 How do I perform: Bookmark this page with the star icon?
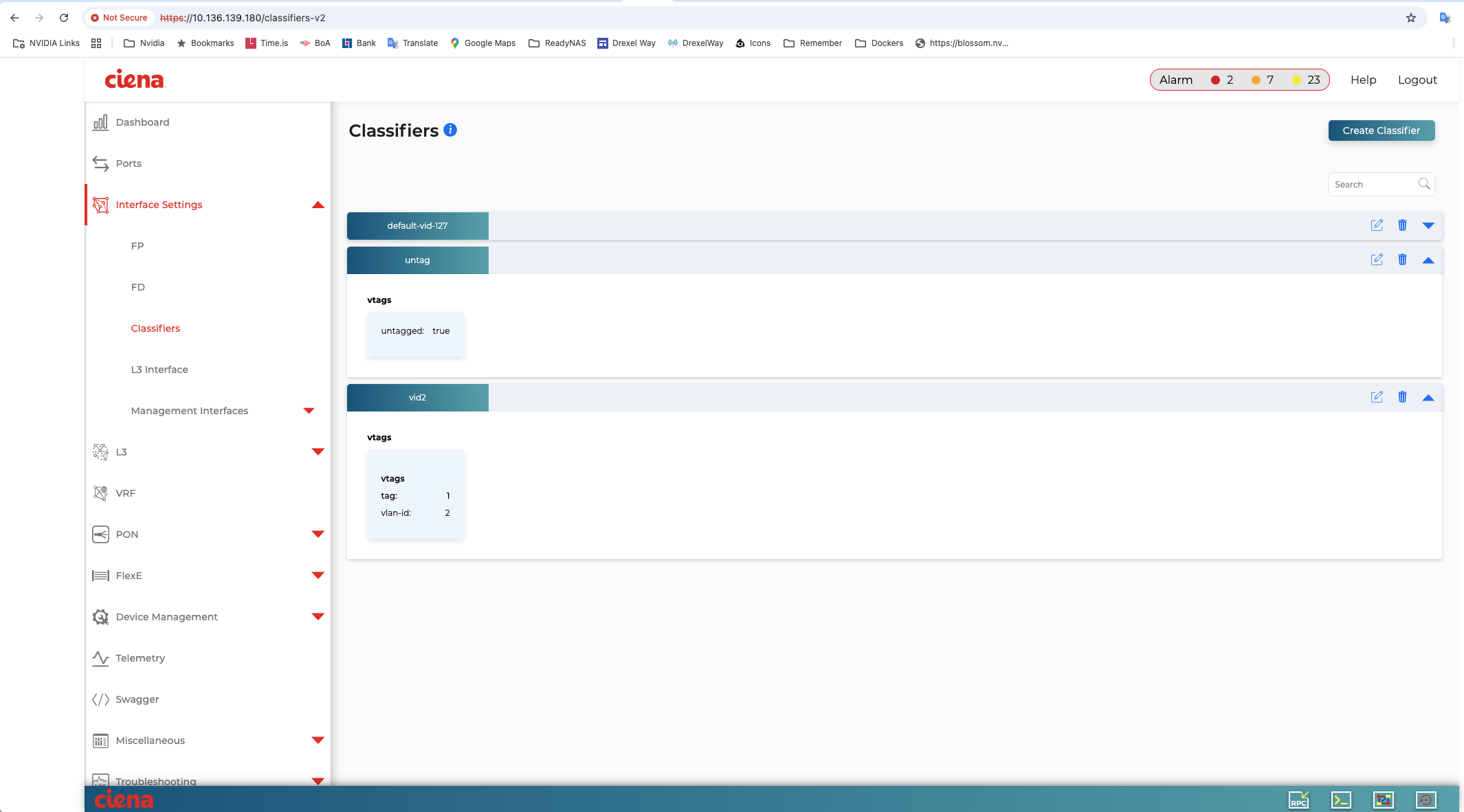tap(1411, 18)
